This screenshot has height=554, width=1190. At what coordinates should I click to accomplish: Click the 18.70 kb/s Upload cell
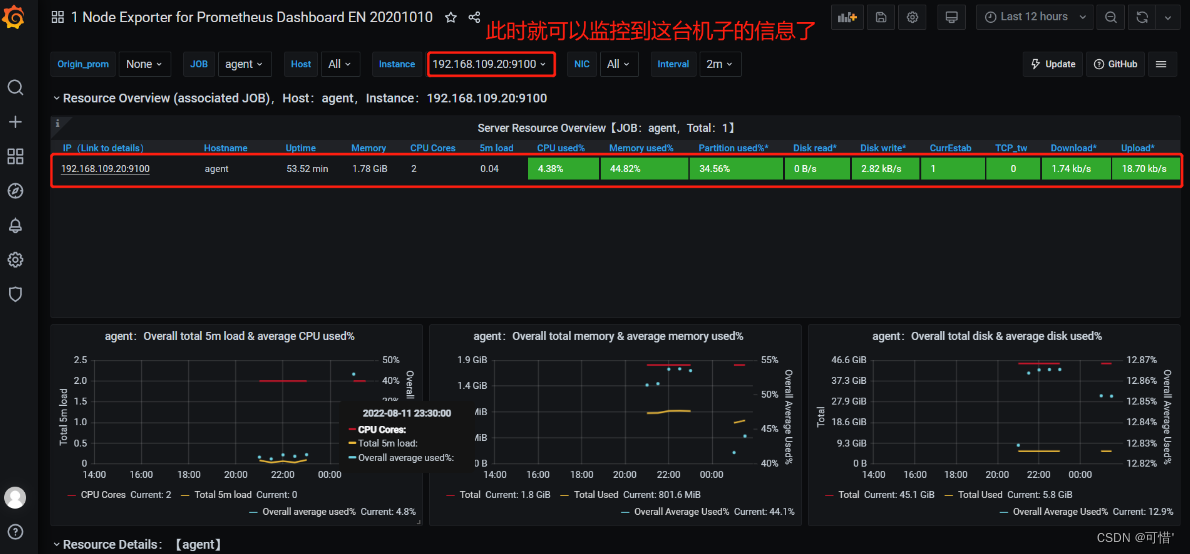[x=1146, y=168]
